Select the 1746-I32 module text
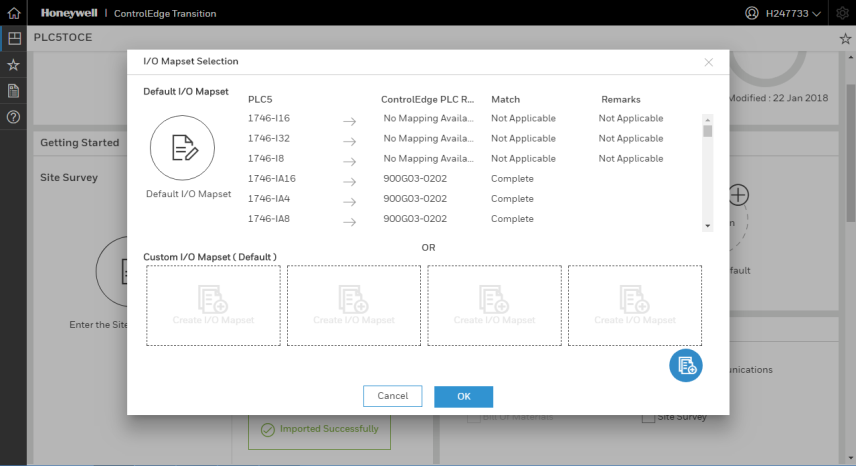This screenshot has height=466, width=856. [x=269, y=138]
